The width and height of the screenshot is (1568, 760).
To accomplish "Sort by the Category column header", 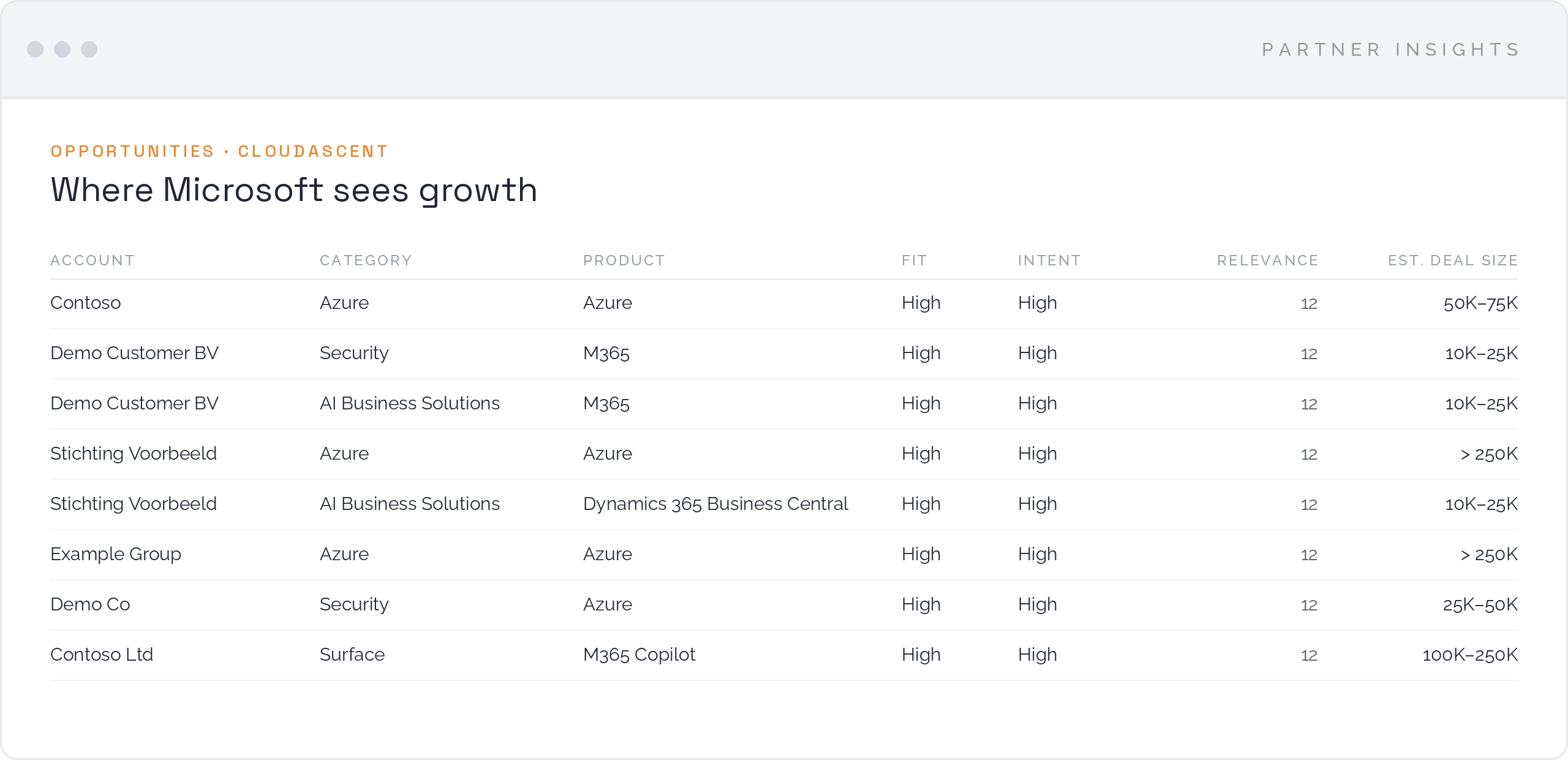I will (366, 260).
